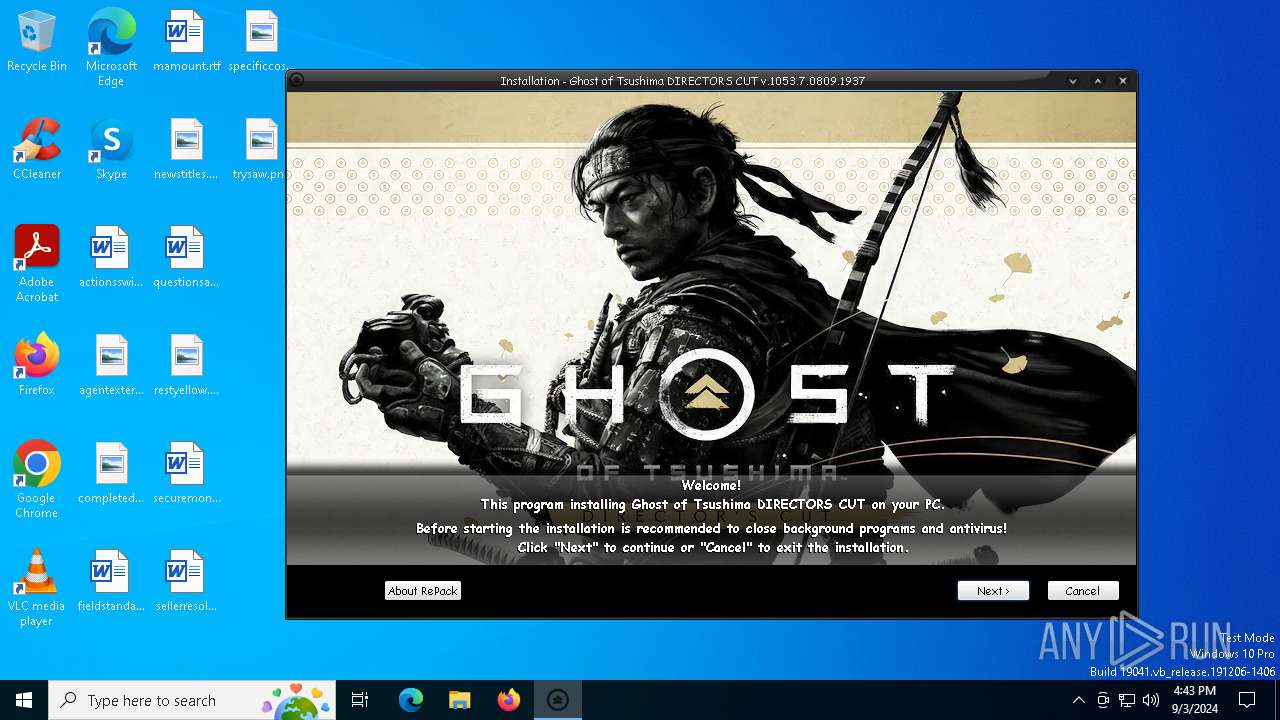
Task: Click the 'Welcome!' heading text
Action: [x=711, y=485]
